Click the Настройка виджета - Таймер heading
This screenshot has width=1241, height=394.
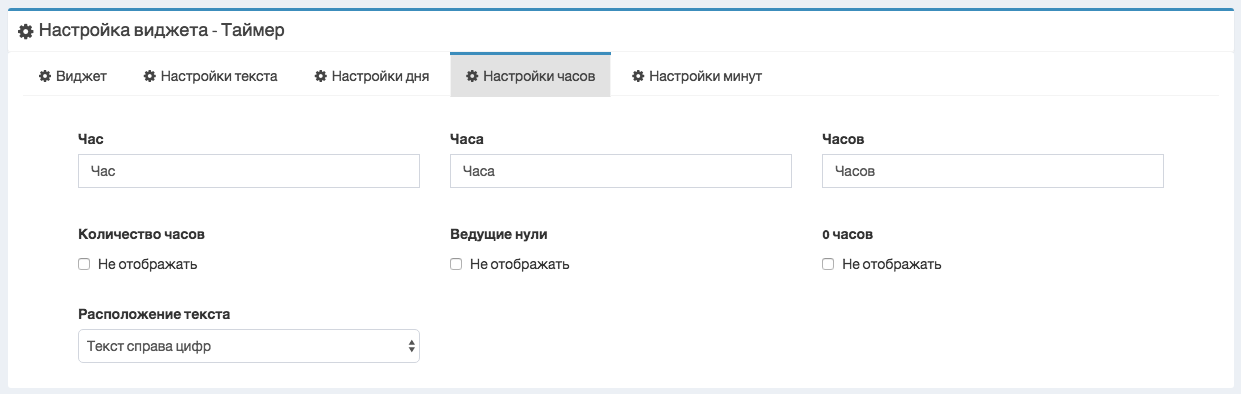(x=162, y=31)
